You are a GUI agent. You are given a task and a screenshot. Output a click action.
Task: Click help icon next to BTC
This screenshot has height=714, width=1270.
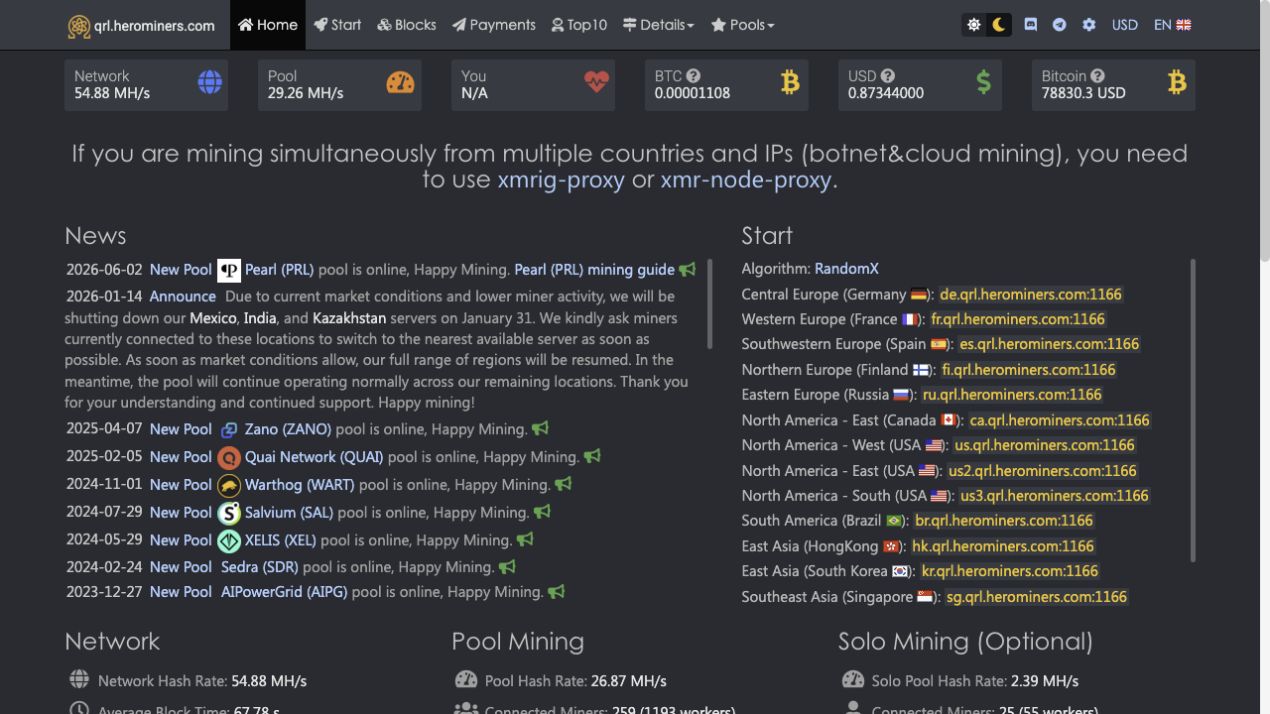693,76
